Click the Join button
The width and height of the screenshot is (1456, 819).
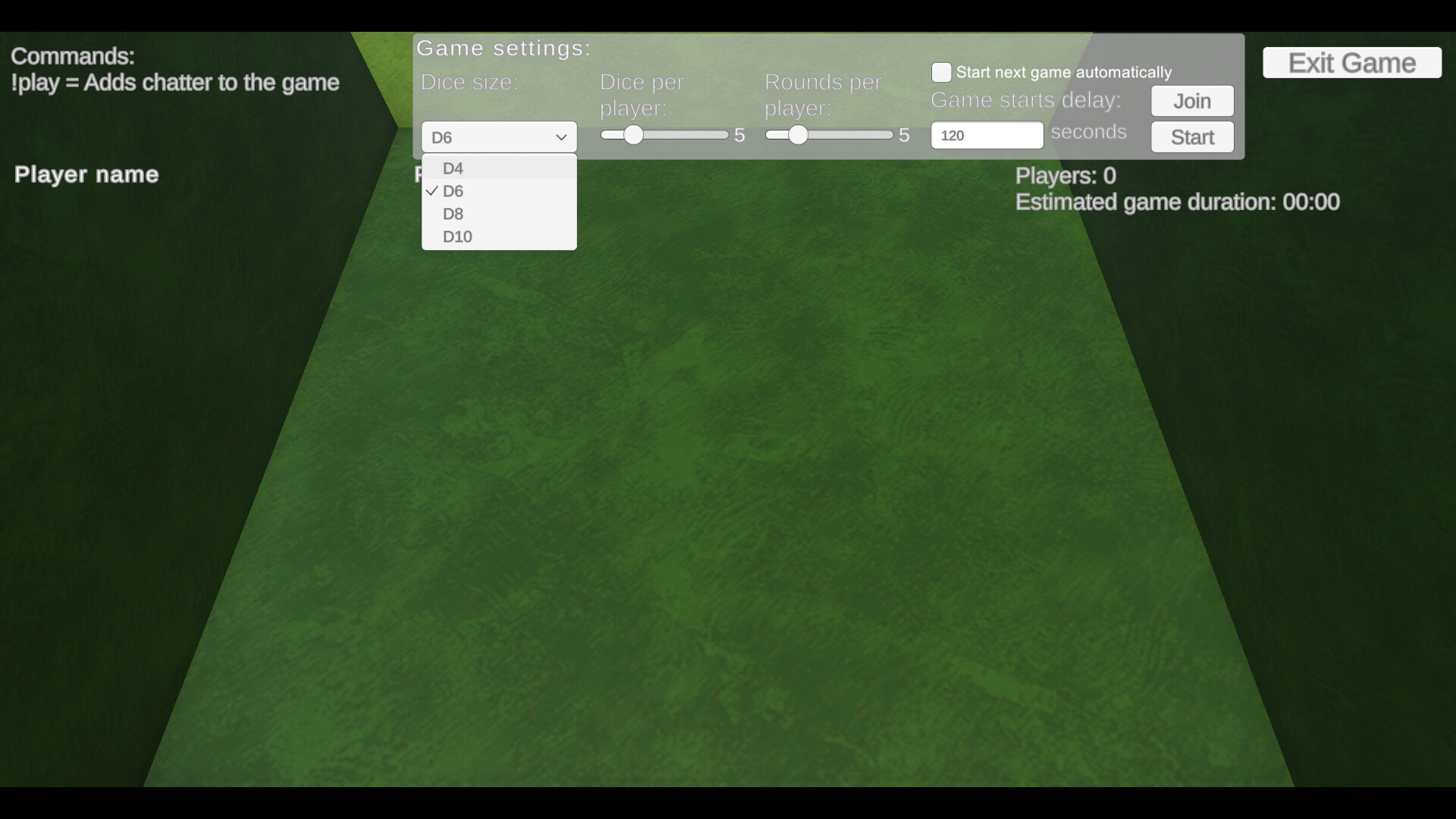click(1191, 101)
